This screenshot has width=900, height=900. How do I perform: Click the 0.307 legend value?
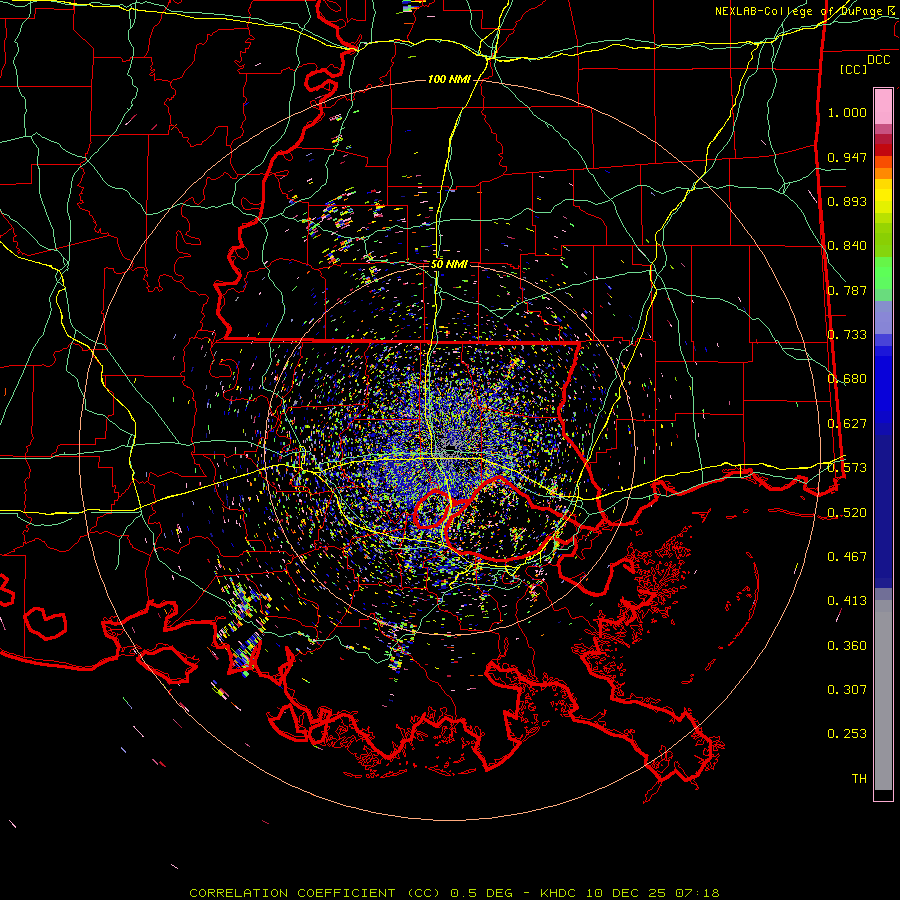point(847,690)
